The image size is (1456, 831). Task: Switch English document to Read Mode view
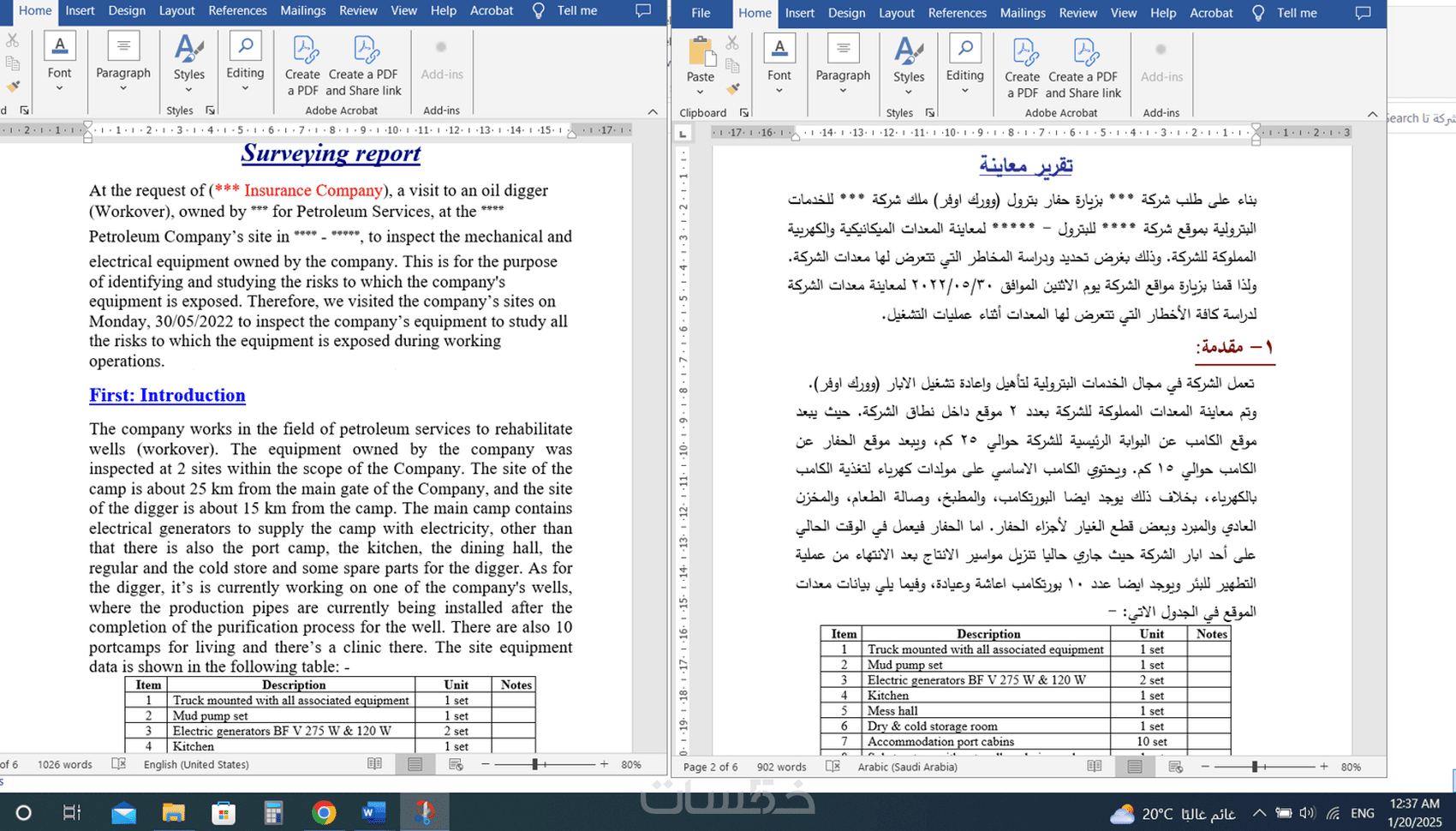[x=374, y=764]
